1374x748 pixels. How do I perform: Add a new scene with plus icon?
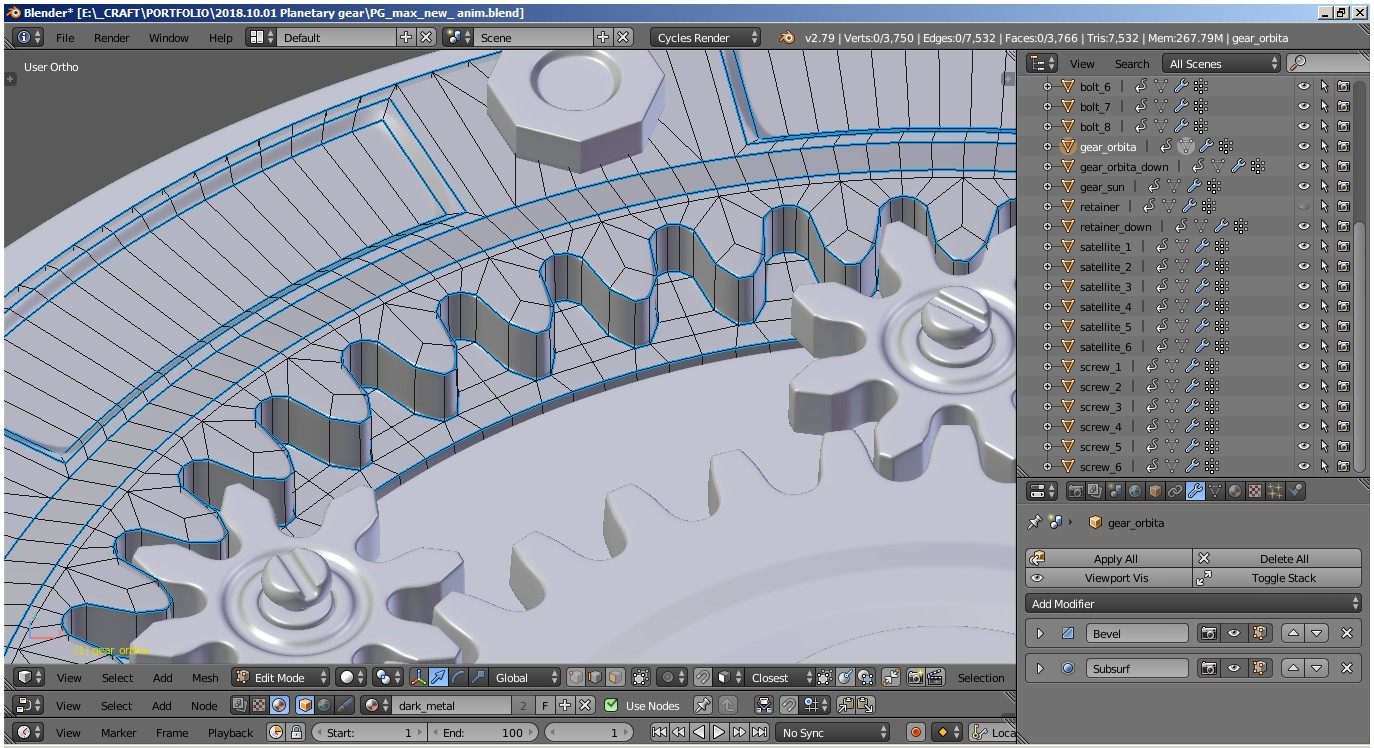click(603, 37)
